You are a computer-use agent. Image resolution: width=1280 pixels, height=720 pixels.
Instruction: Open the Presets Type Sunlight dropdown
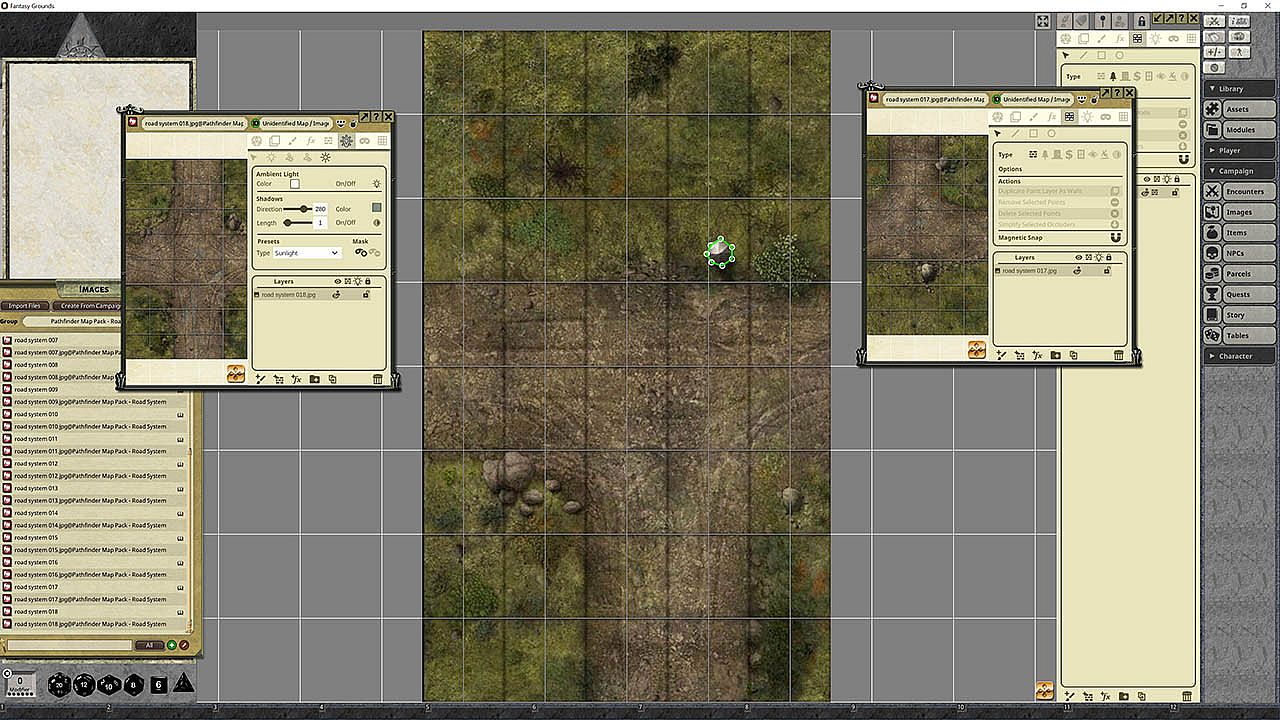pos(307,253)
